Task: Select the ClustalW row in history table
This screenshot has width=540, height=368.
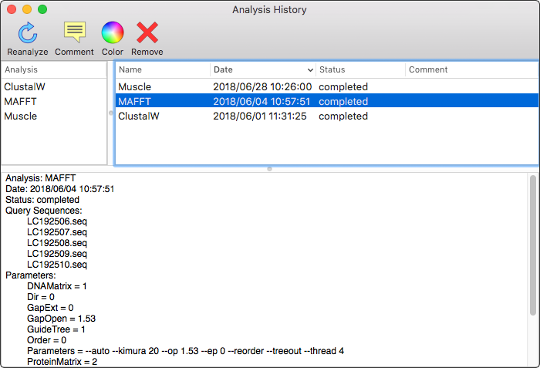Action: [x=327, y=116]
